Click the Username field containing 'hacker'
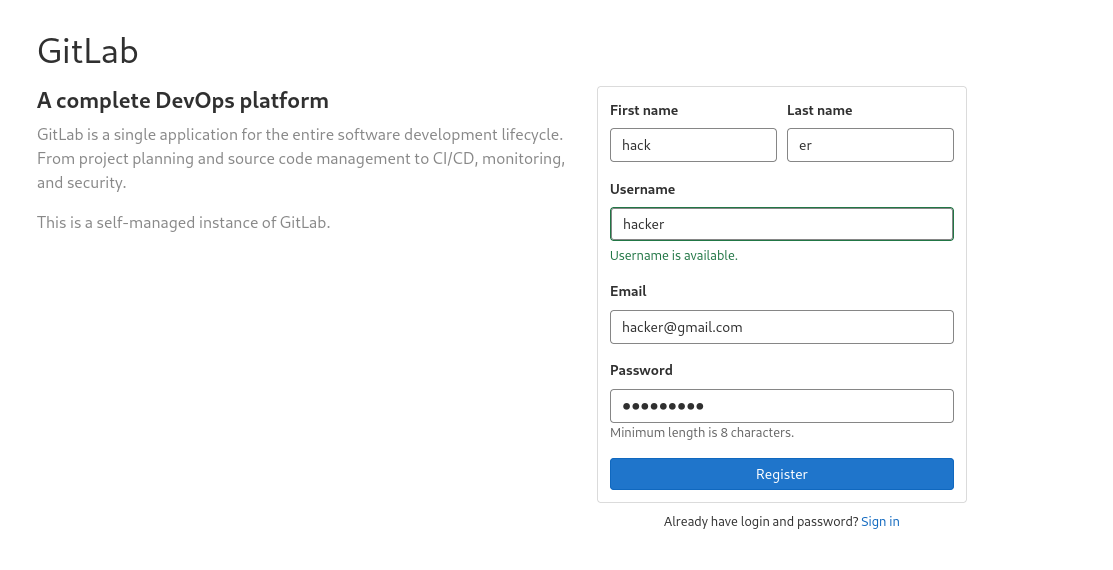 (781, 224)
